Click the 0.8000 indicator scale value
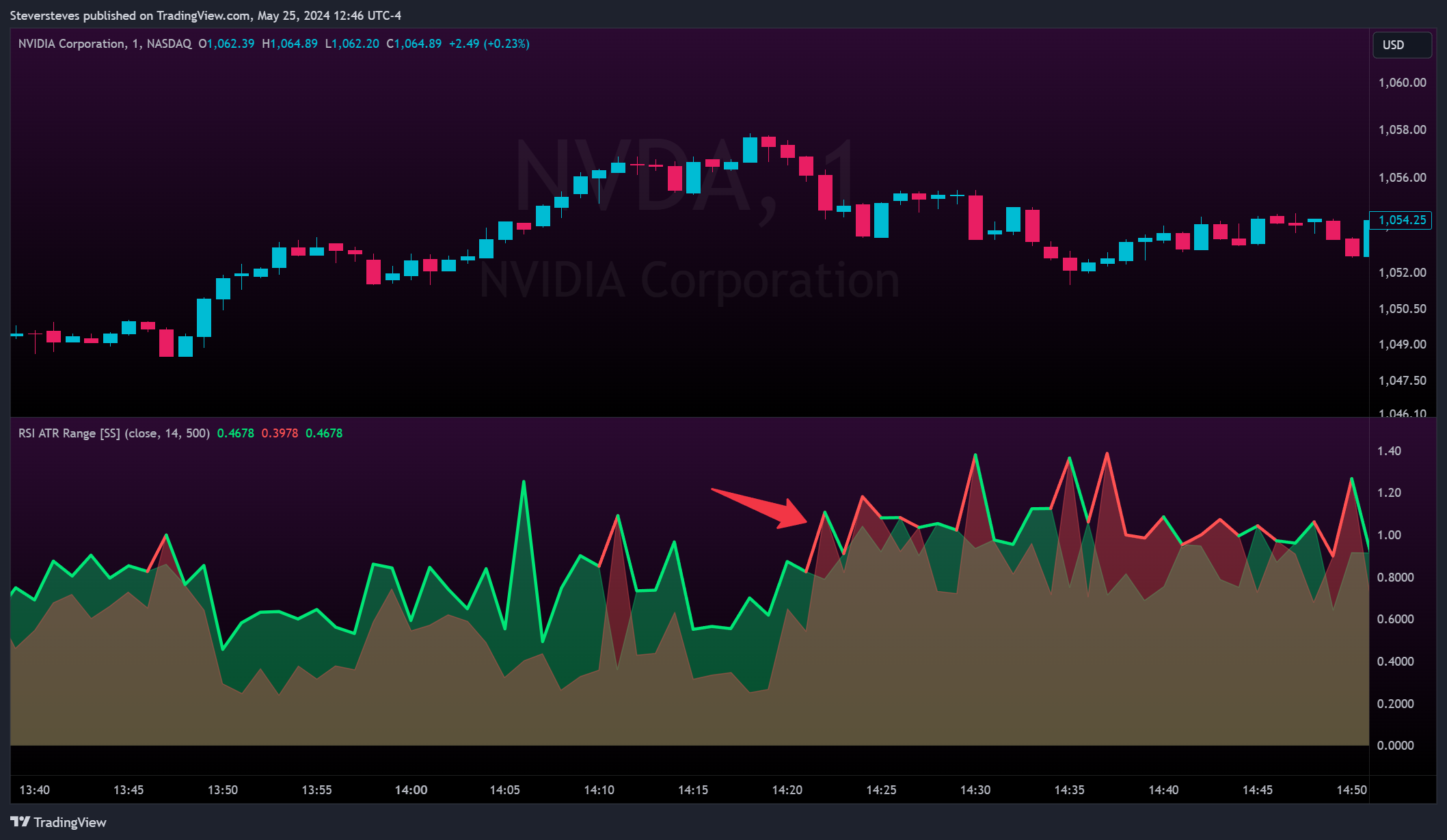 1395,578
